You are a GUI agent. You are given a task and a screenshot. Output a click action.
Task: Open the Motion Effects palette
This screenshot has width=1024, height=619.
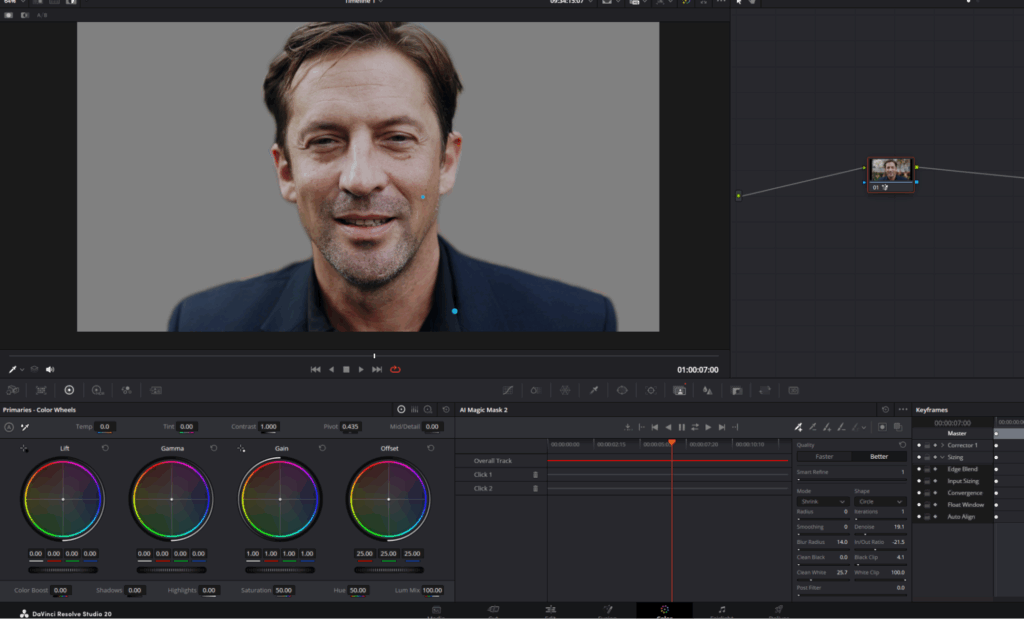click(156, 390)
